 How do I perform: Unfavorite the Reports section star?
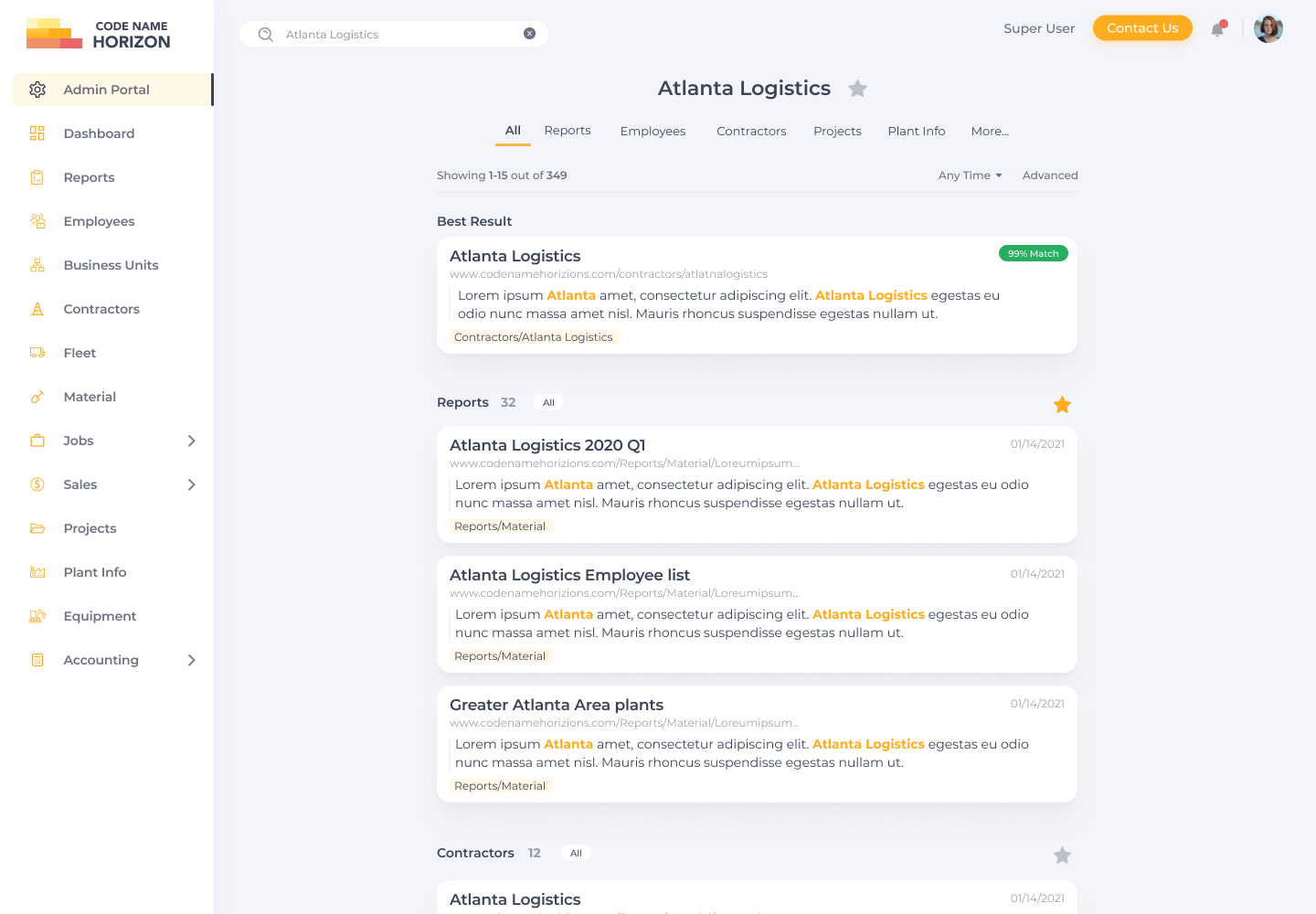pos(1062,405)
